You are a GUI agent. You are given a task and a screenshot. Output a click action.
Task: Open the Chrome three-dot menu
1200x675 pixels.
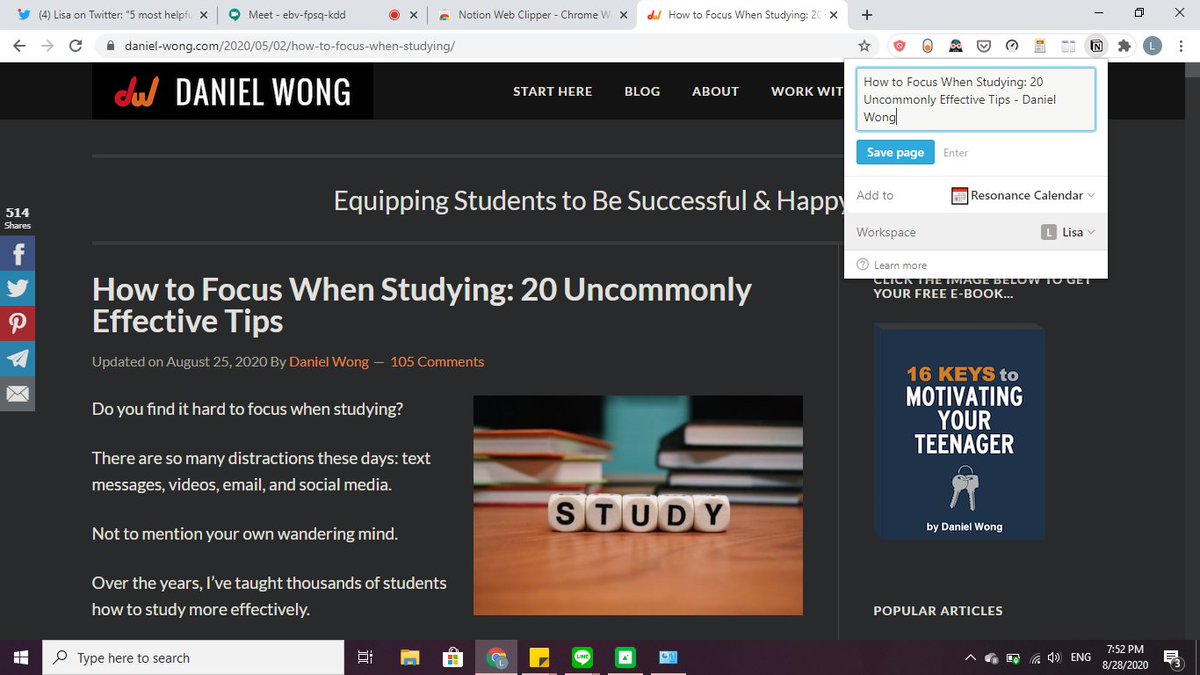click(x=1181, y=46)
